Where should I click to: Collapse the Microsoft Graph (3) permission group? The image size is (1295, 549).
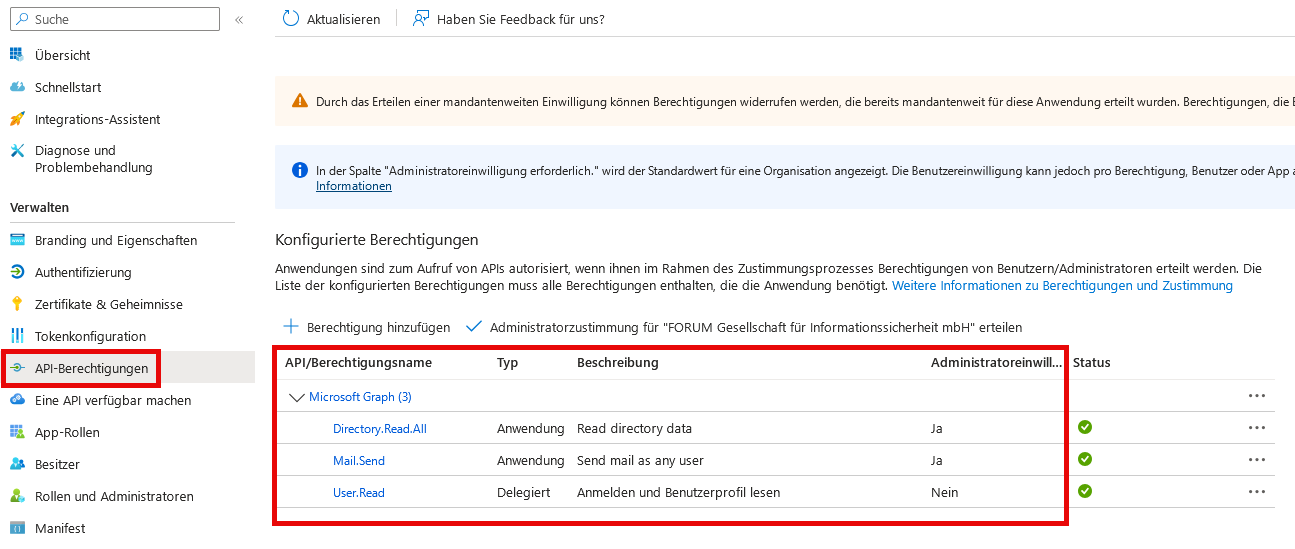296,397
